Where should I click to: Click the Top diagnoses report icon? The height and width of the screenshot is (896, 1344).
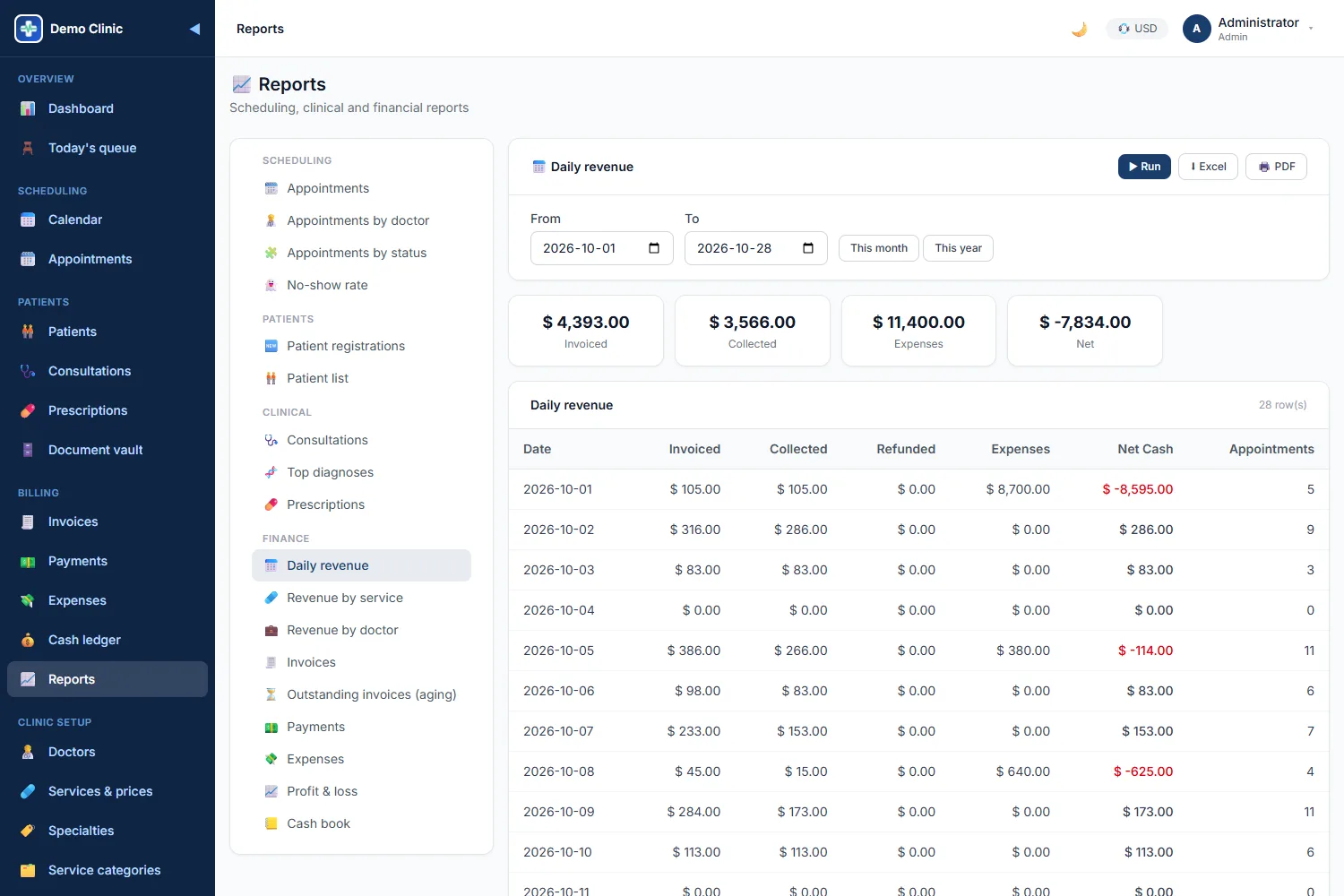271,472
